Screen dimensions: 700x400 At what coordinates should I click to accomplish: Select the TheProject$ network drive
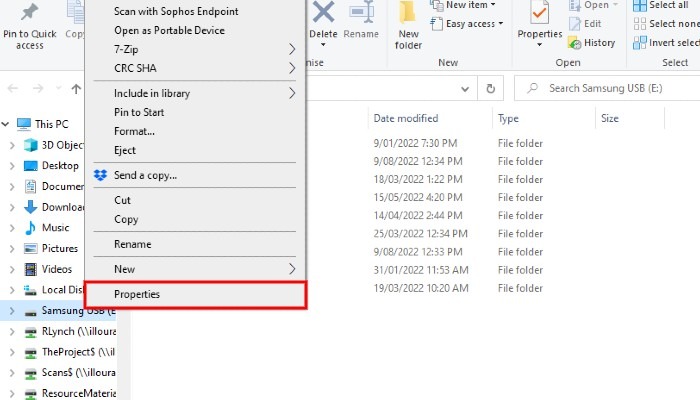(x=70, y=352)
